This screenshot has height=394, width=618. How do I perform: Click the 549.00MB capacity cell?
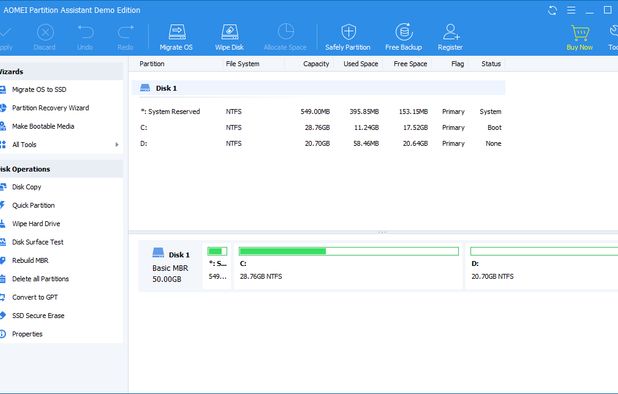315,112
